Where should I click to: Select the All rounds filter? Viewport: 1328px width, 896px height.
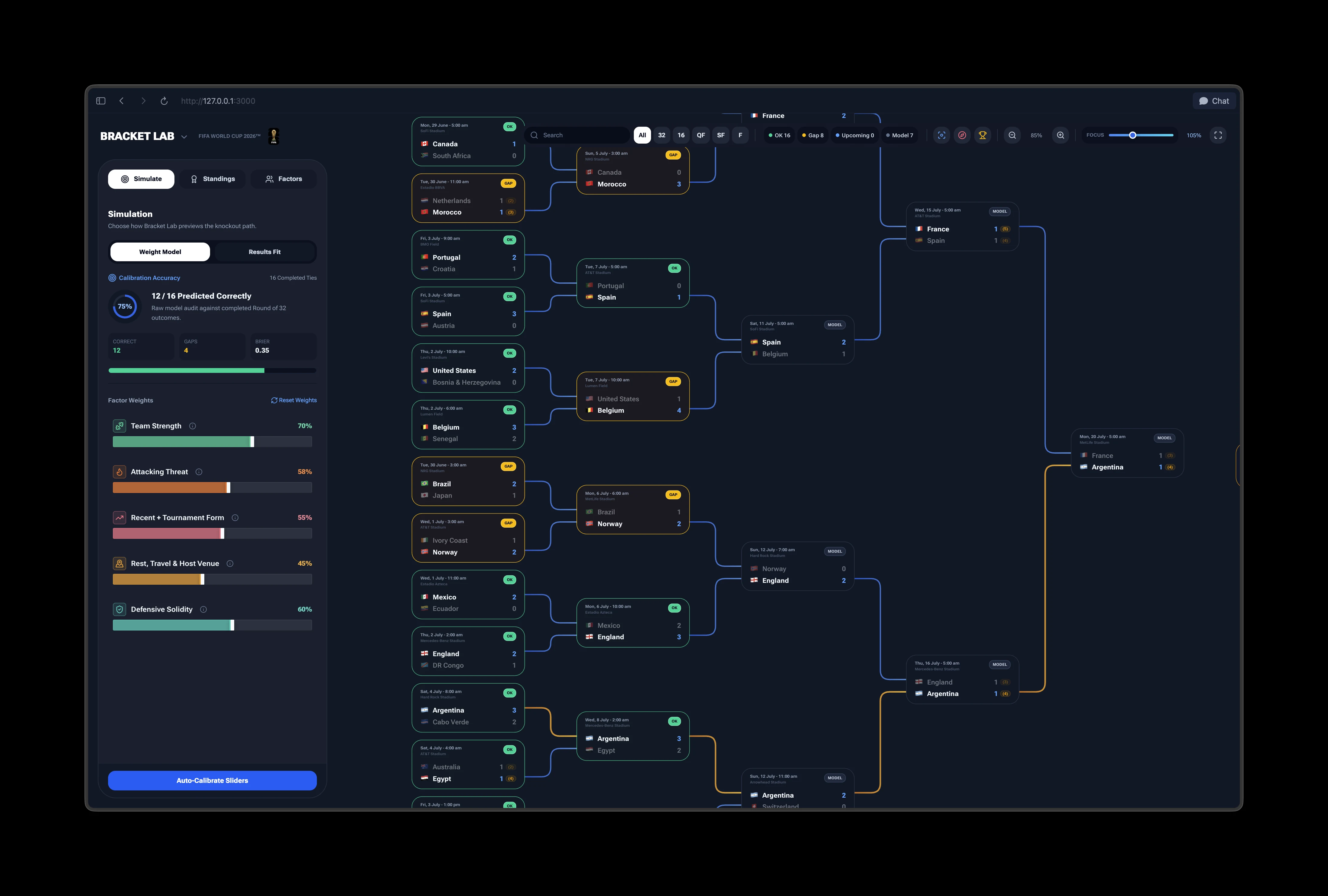642,135
